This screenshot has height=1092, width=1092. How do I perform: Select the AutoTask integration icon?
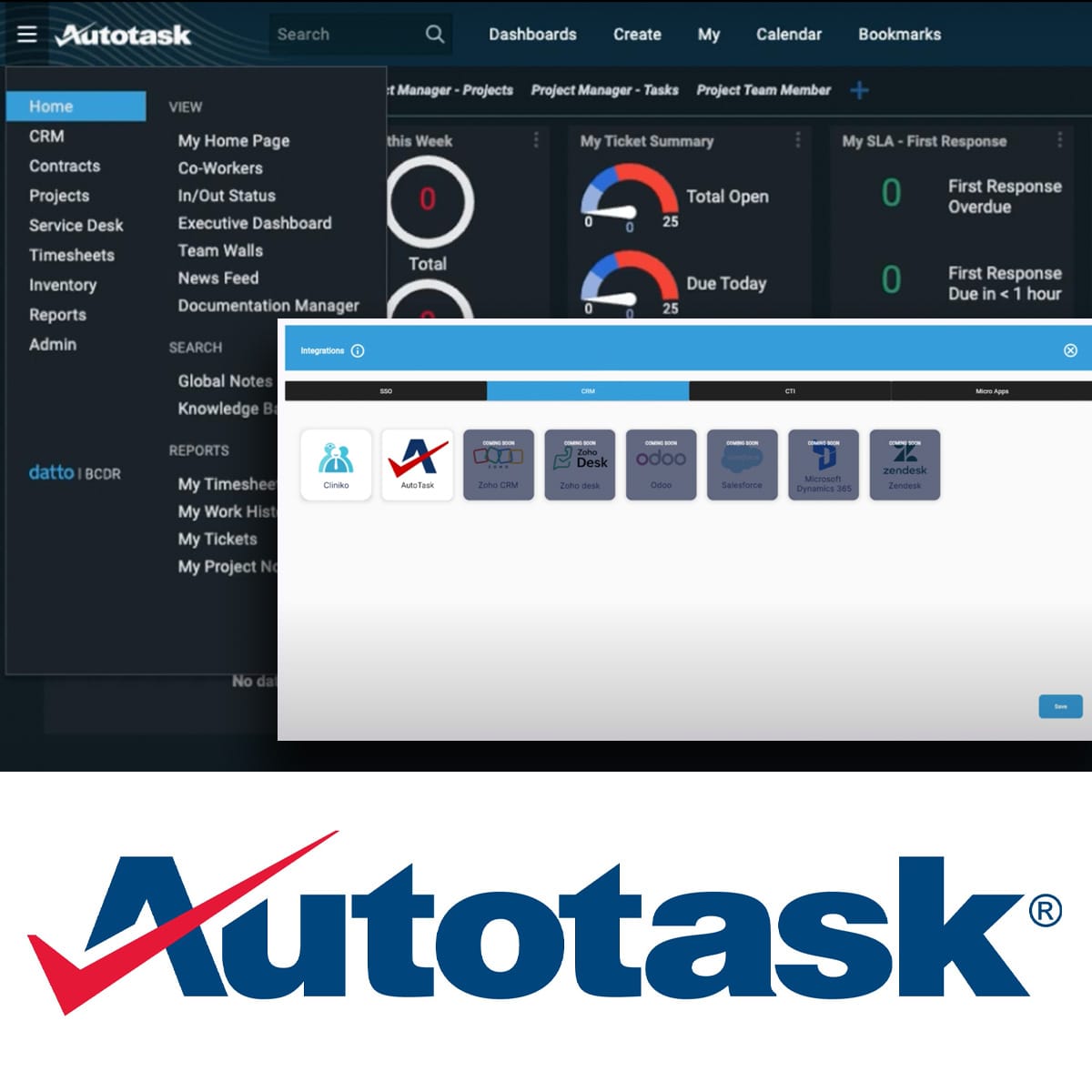(417, 464)
